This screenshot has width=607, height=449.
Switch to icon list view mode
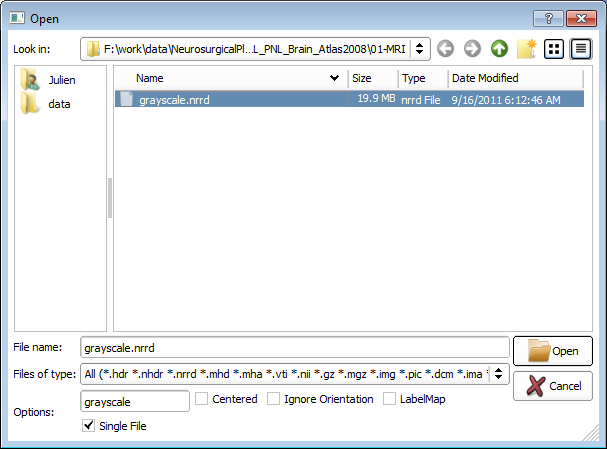point(554,48)
